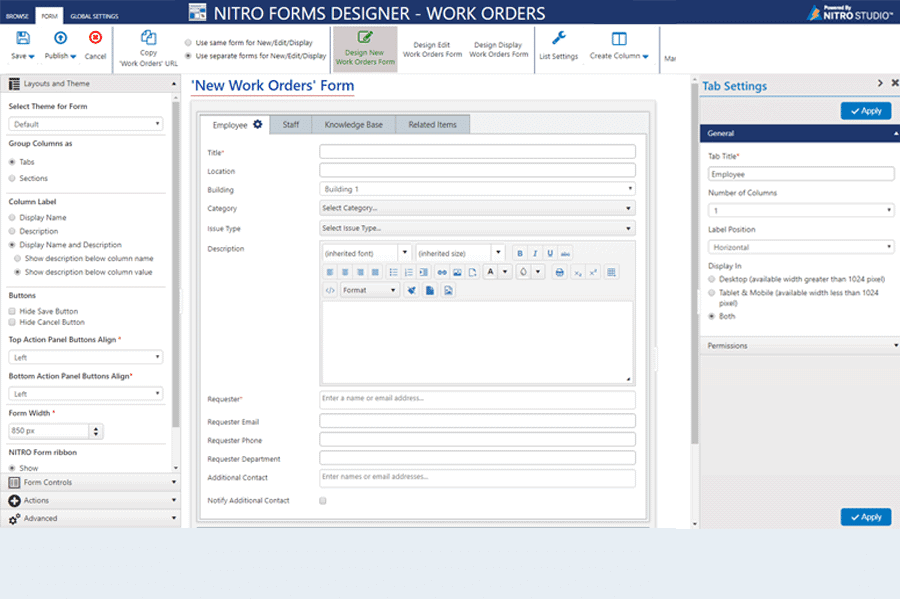Open Employee tab settings gear
The image size is (900, 599).
[258, 124]
